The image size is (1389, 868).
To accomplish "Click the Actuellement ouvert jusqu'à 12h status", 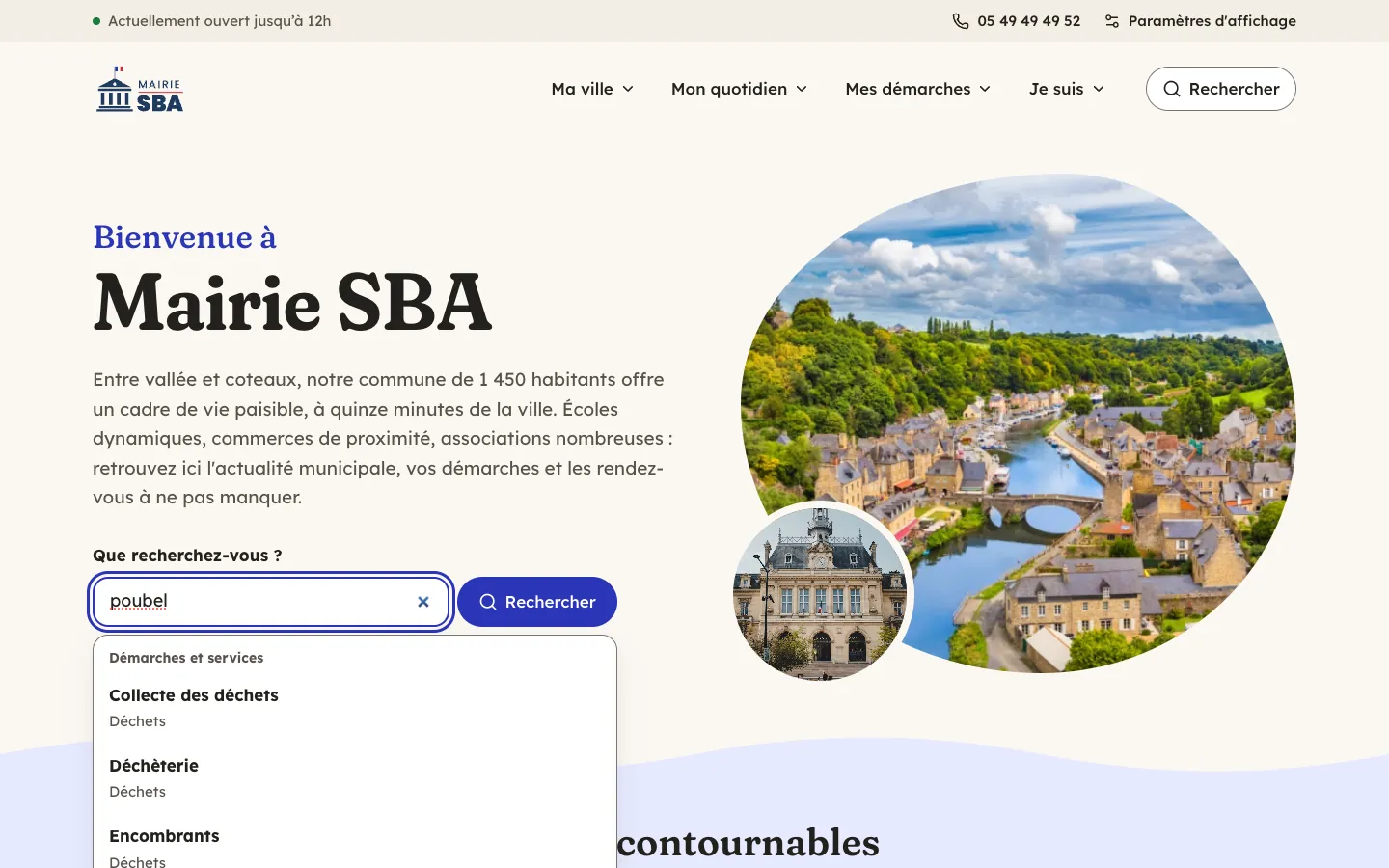I will (x=212, y=21).
